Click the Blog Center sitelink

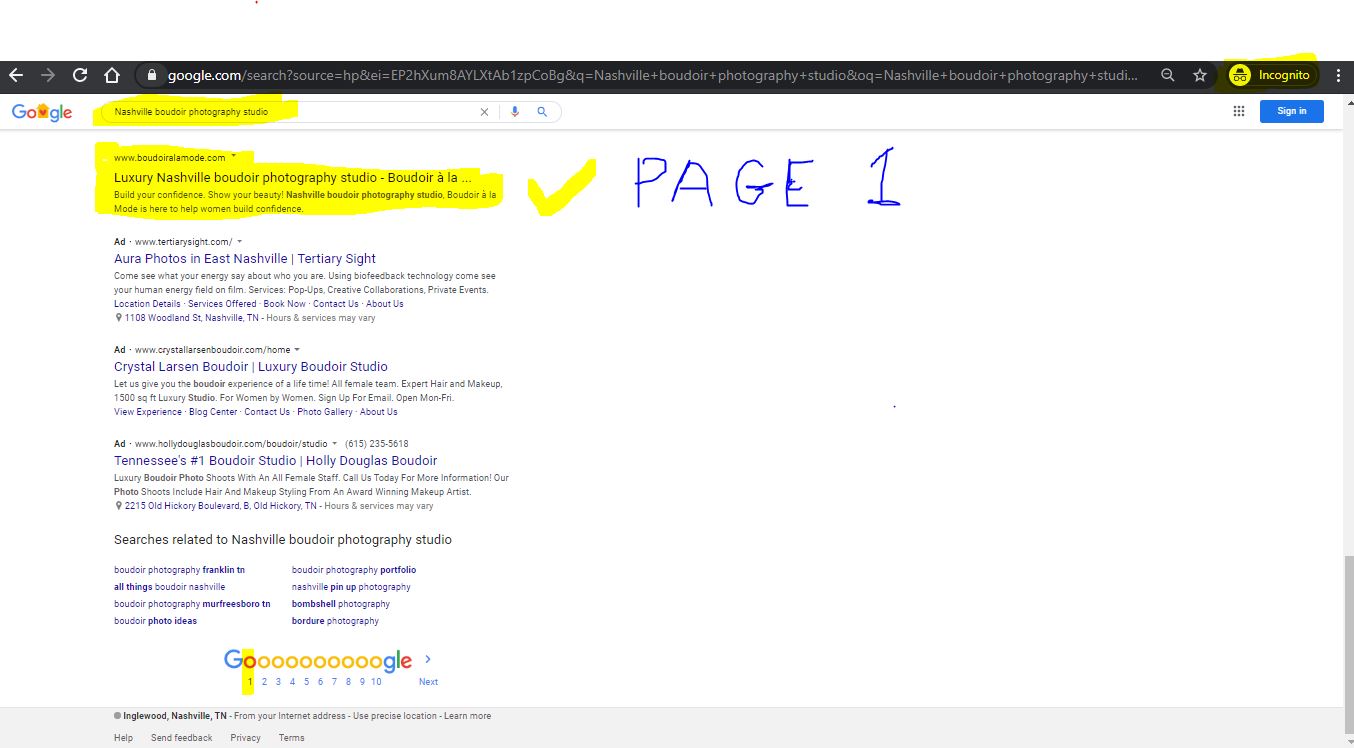coord(213,412)
